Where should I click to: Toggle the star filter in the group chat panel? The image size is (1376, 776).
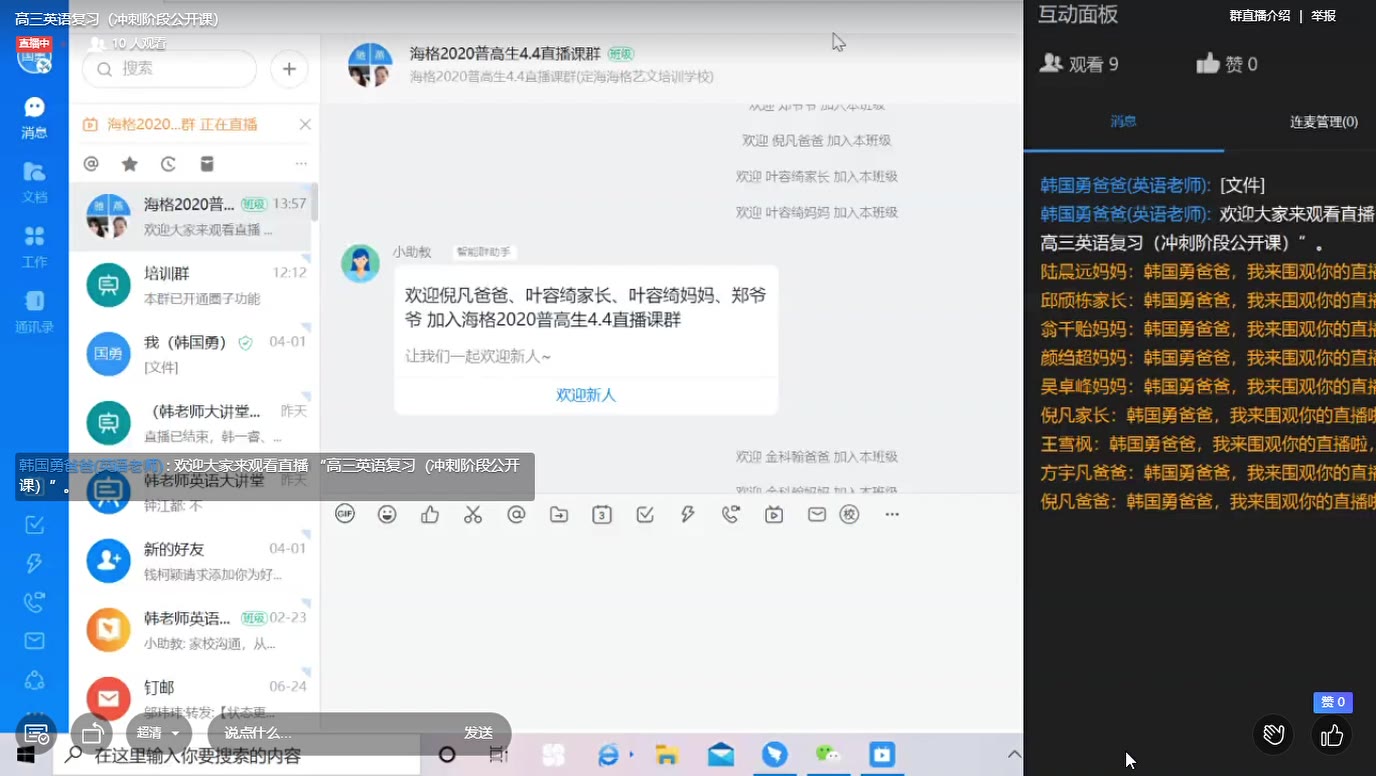[x=128, y=162]
